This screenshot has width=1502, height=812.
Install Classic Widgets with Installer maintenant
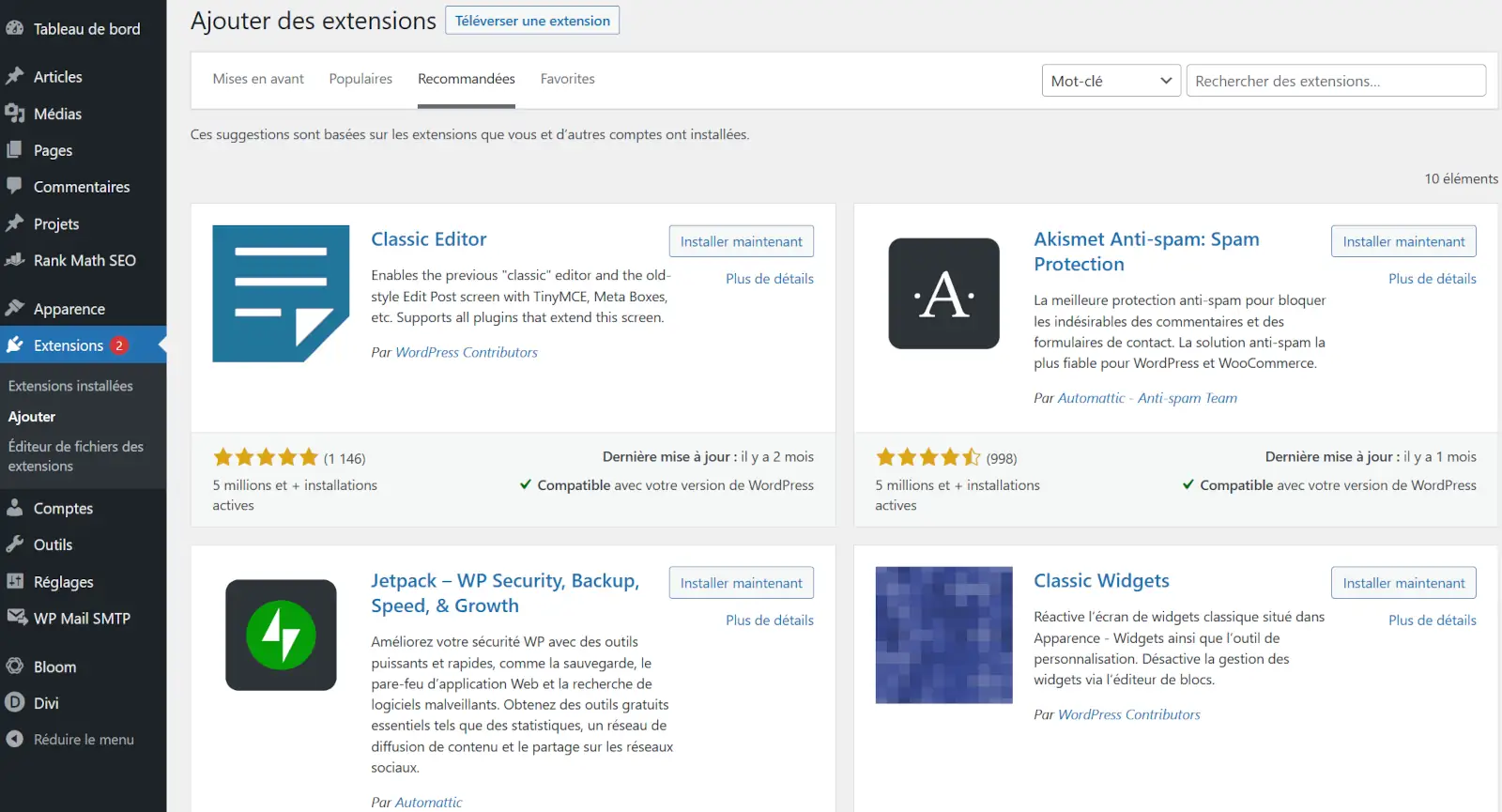[x=1403, y=583]
